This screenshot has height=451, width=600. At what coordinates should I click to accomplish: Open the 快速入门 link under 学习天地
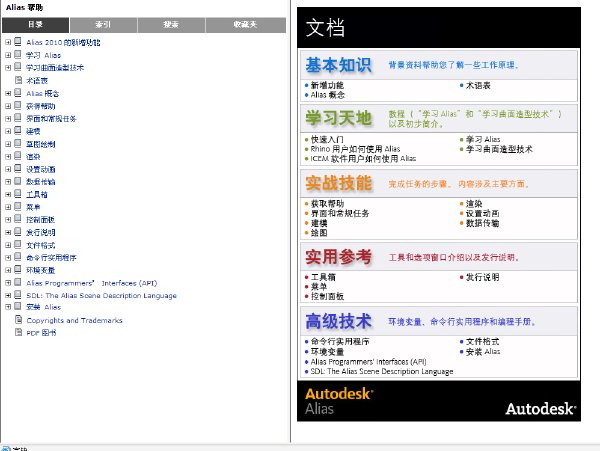[x=327, y=139]
